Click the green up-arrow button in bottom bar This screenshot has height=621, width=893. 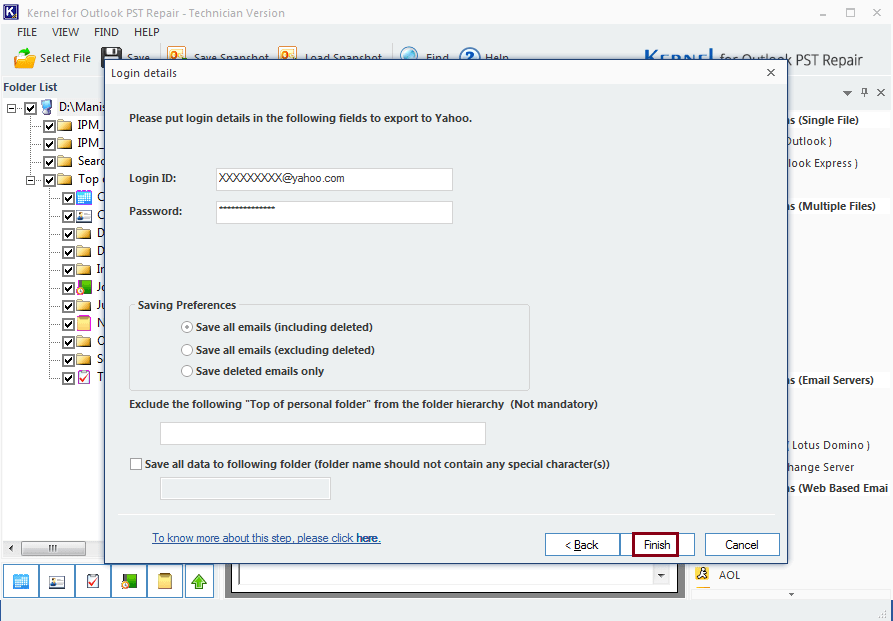[x=199, y=581]
